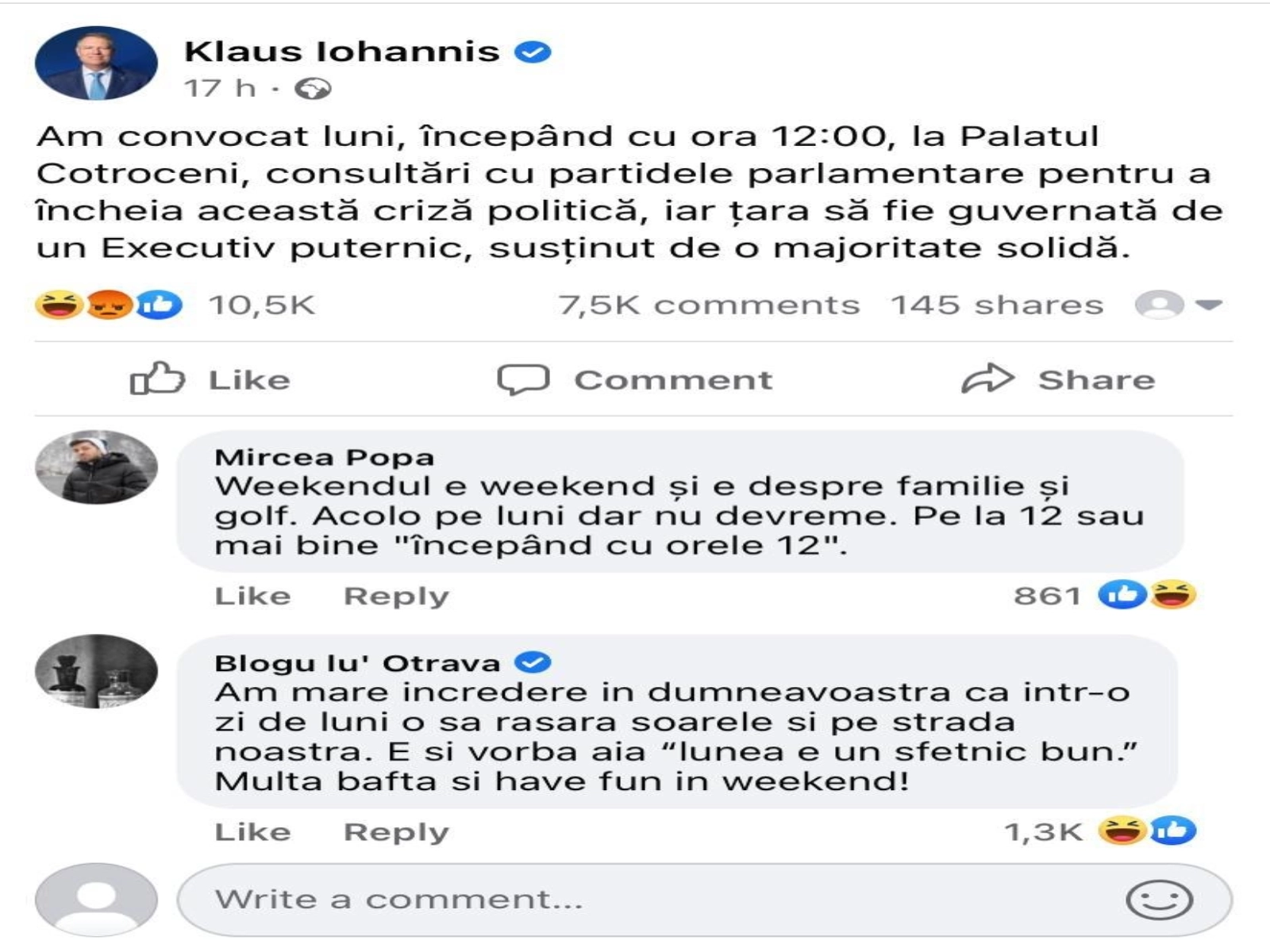Open Mircea Popa's profile picture

96,467
